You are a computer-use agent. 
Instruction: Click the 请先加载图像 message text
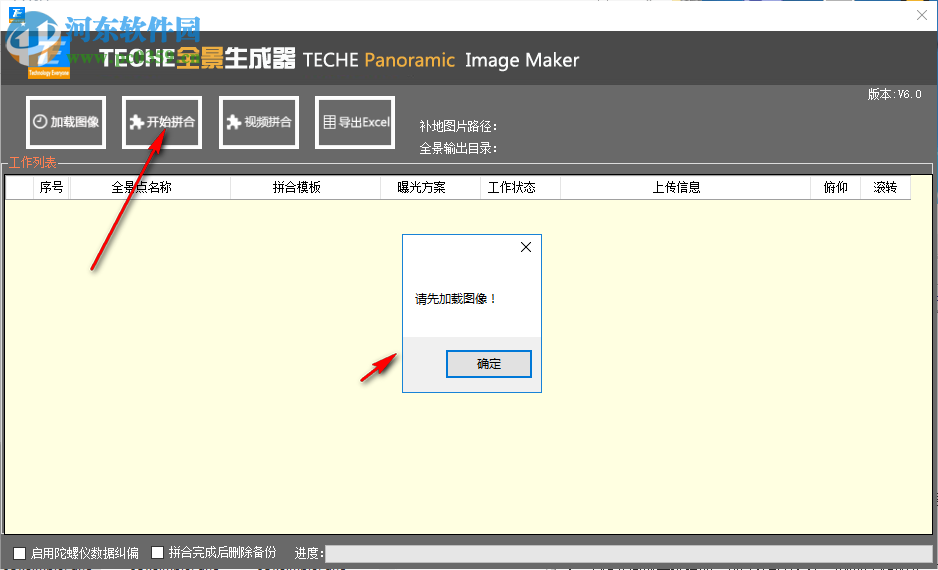coord(455,298)
